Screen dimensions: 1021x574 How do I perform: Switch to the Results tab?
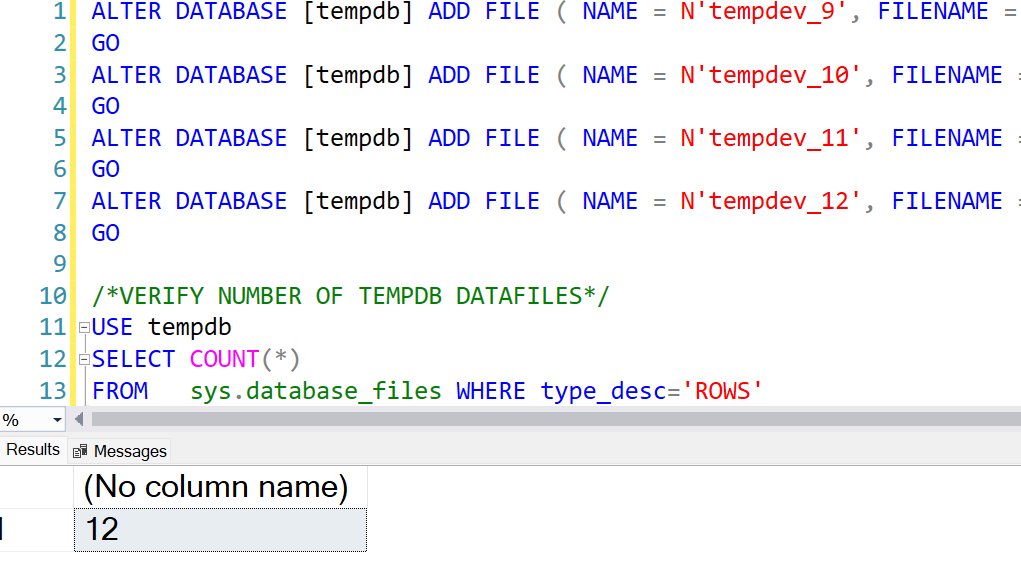point(31,450)
